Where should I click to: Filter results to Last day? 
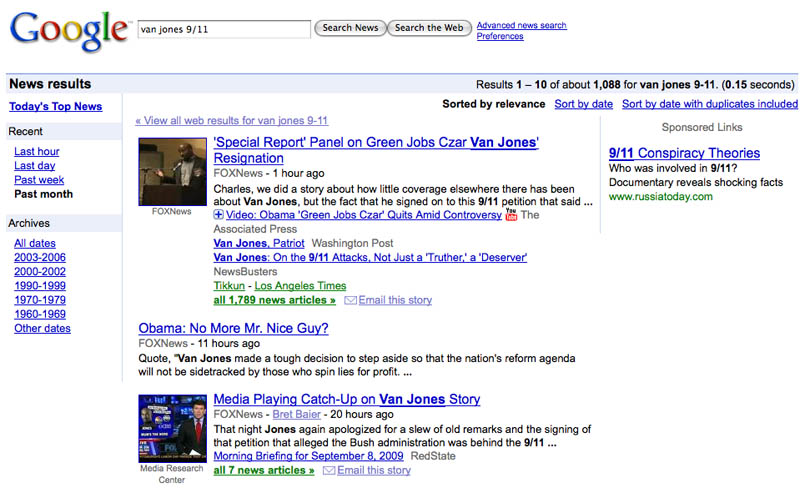(x=35, y=166)
